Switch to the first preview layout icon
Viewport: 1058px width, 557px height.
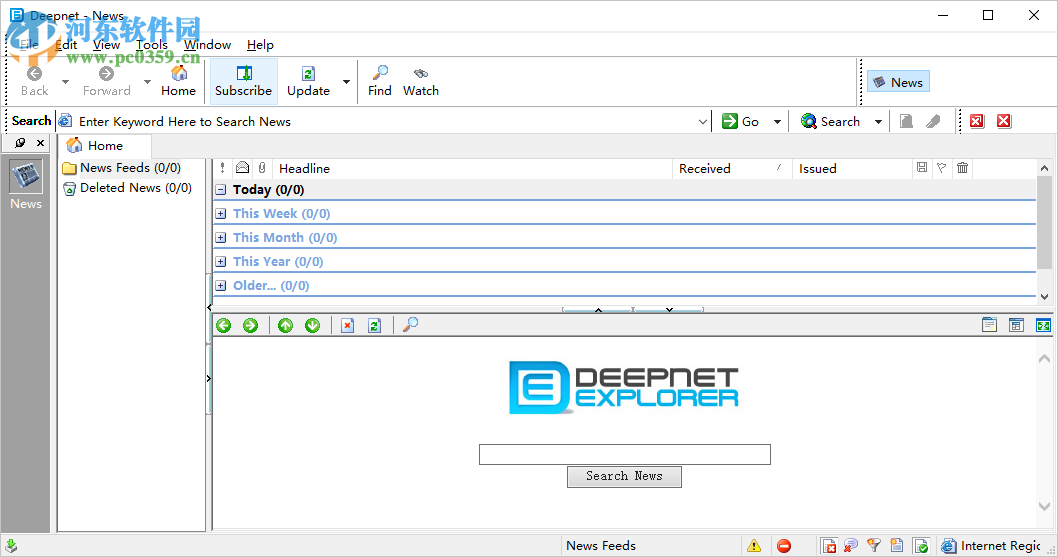tap(989, 325)
